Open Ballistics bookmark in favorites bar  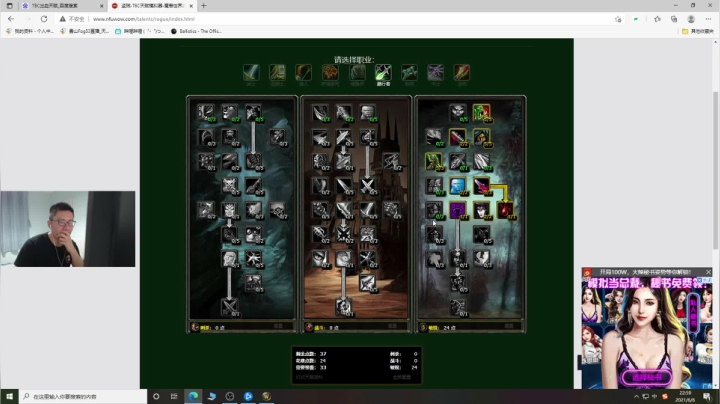click(x=196, y=31)
